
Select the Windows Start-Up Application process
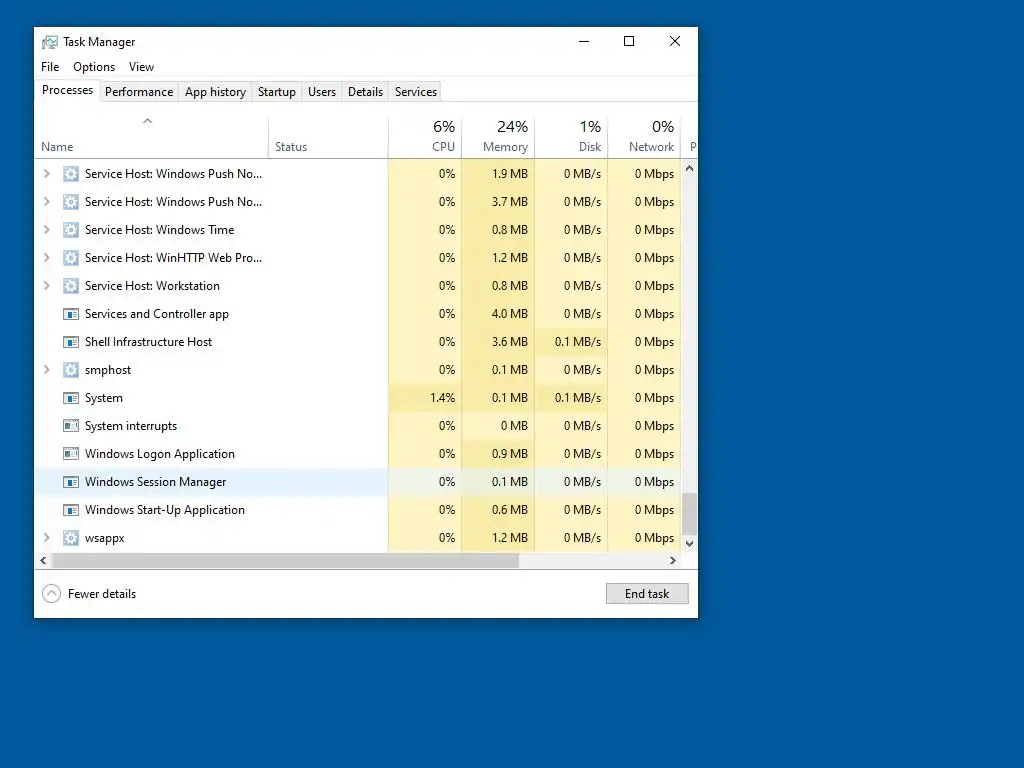click(x=358, y=510)
